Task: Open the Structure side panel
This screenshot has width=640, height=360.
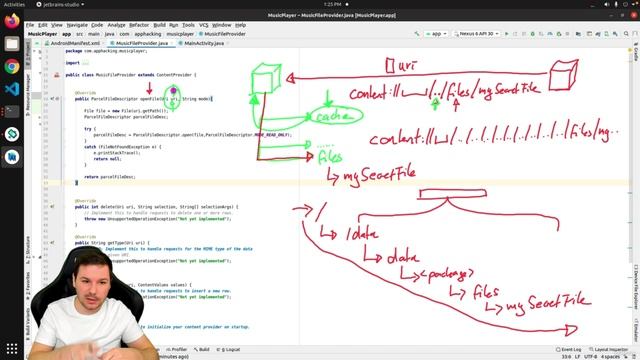Action: pos(28,249)
